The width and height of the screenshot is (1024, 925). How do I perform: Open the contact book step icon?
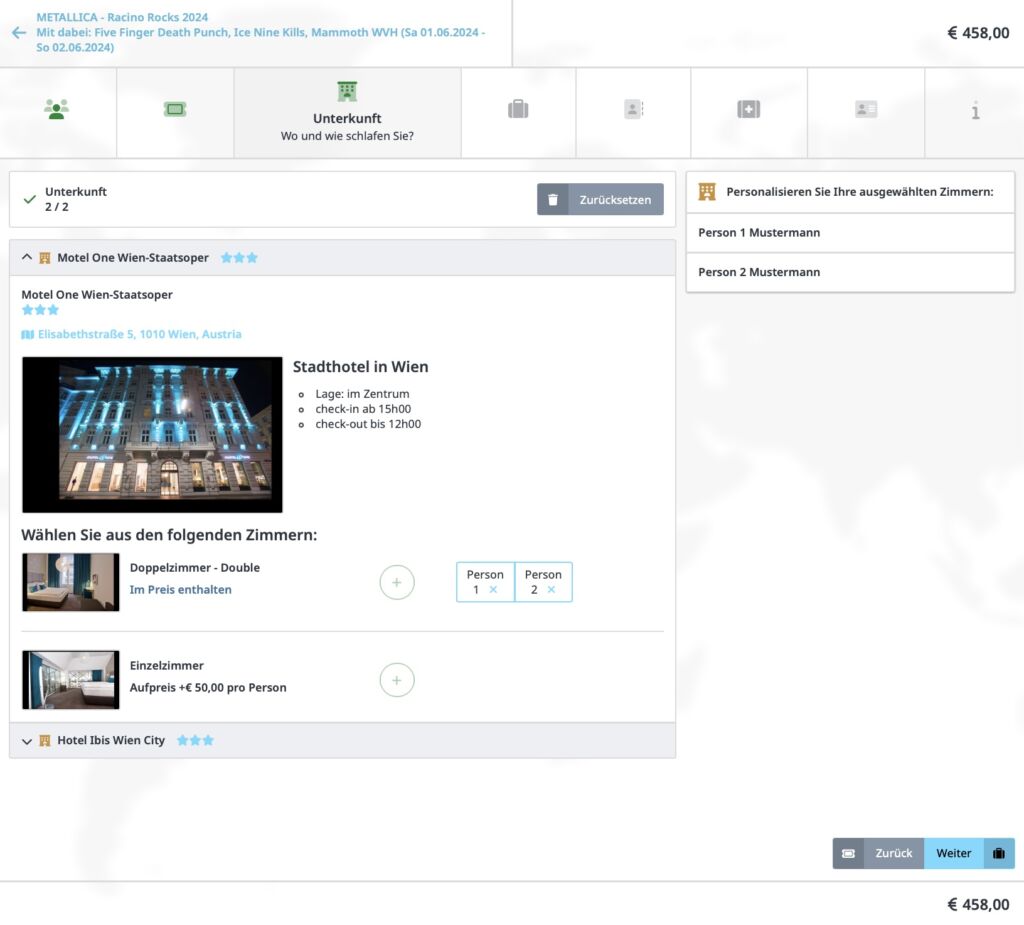633,110
